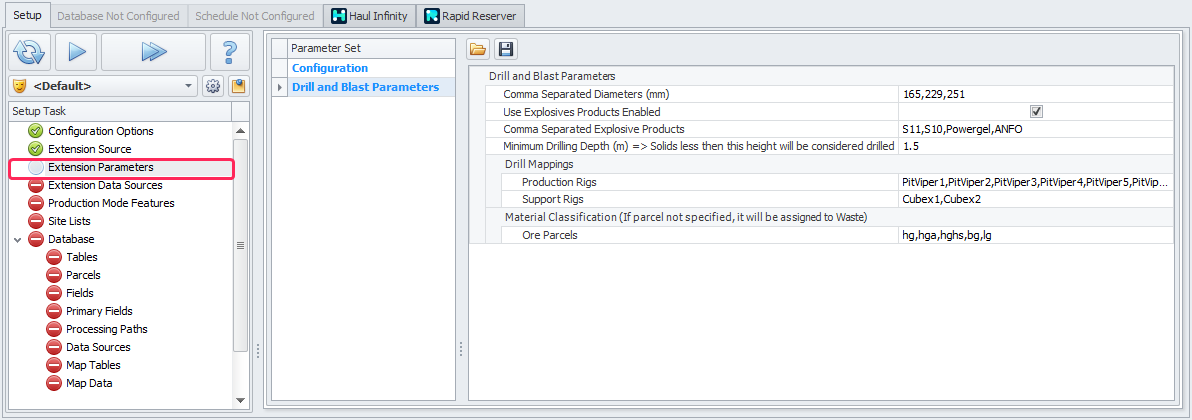Edit explosive products value S11,S10,Powergel,ANFO
1192x420 pixels.
(1035, 129)
